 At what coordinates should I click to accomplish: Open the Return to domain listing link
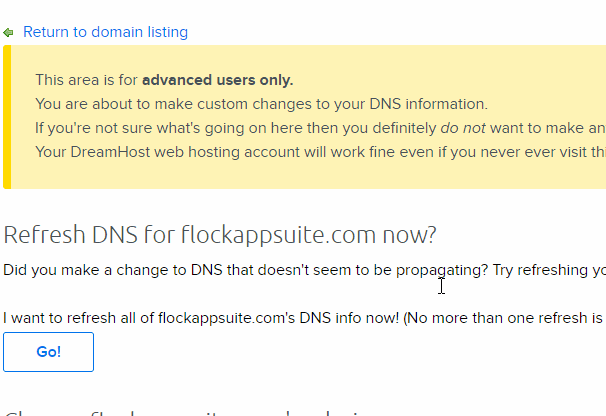click(106, 32)
